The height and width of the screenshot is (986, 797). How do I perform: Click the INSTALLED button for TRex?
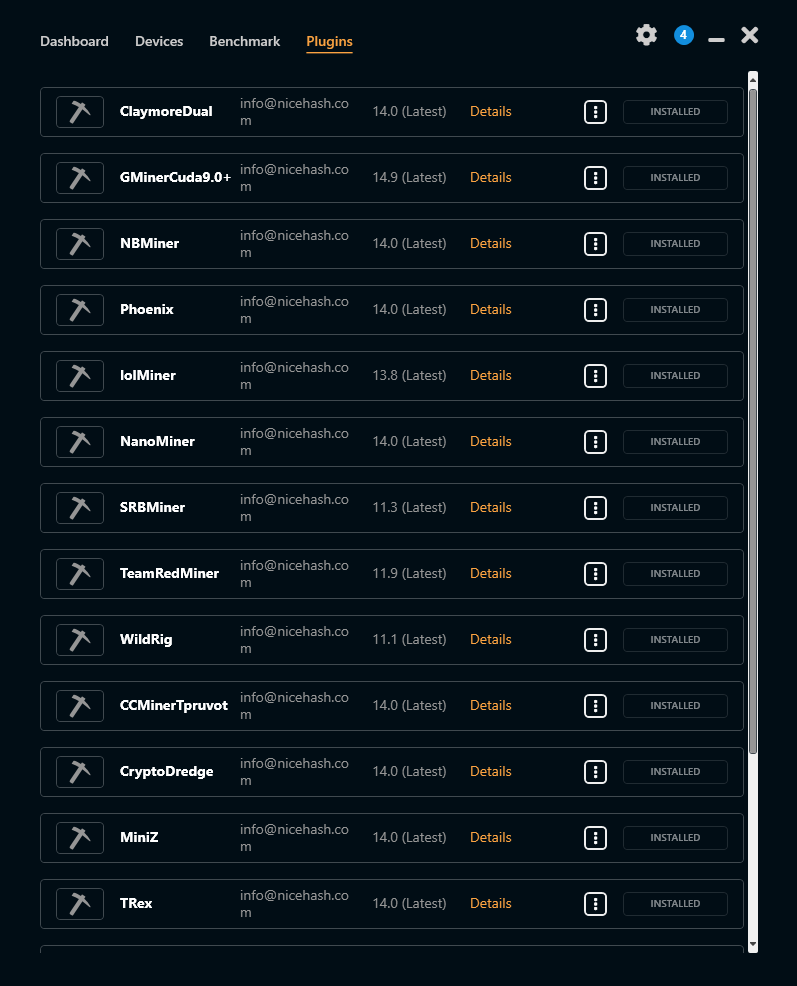point(675,904)
